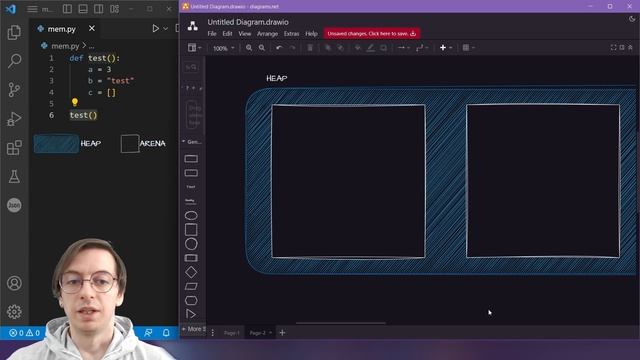Collapse the General shapes section
640x360 pixels.
(x=192, y=142)
